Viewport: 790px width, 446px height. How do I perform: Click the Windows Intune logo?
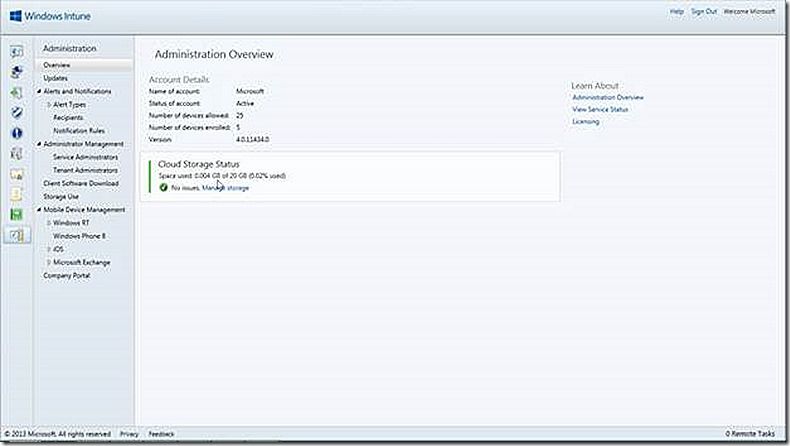tap(50, 16)
